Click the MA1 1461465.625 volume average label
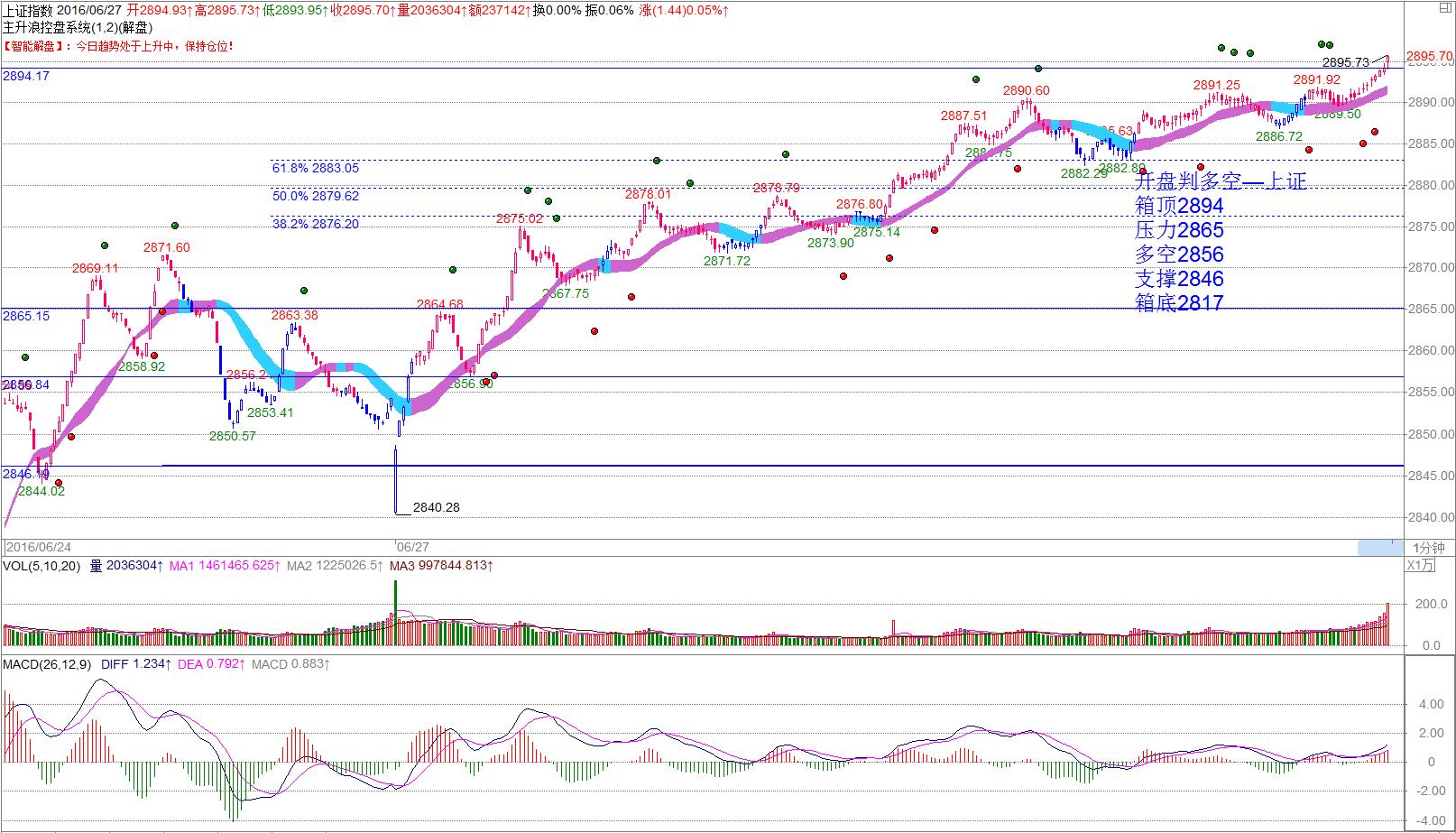This screenshot has width=1456, height=833. click(225, 566)
